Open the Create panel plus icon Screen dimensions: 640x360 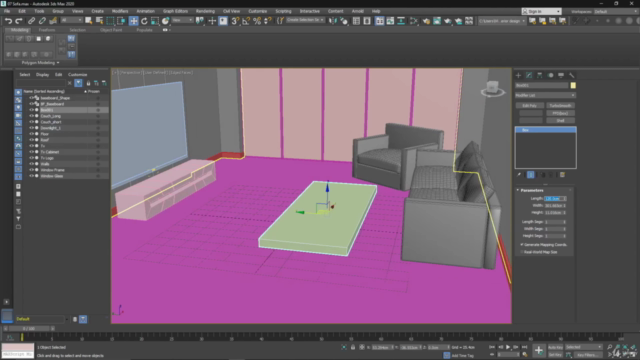[518, 75]
